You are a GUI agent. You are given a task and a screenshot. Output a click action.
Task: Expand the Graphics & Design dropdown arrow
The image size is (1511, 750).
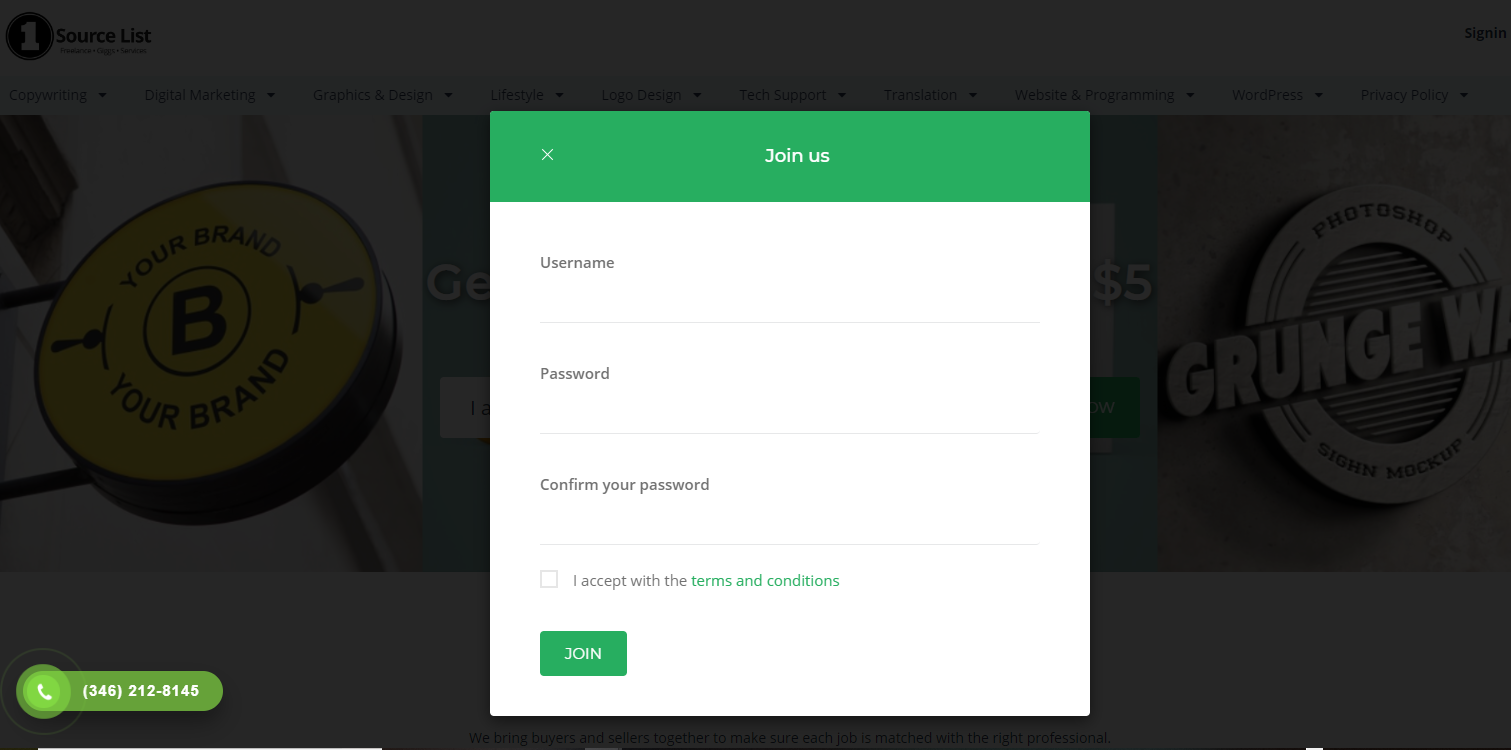[x=448, y=96]
